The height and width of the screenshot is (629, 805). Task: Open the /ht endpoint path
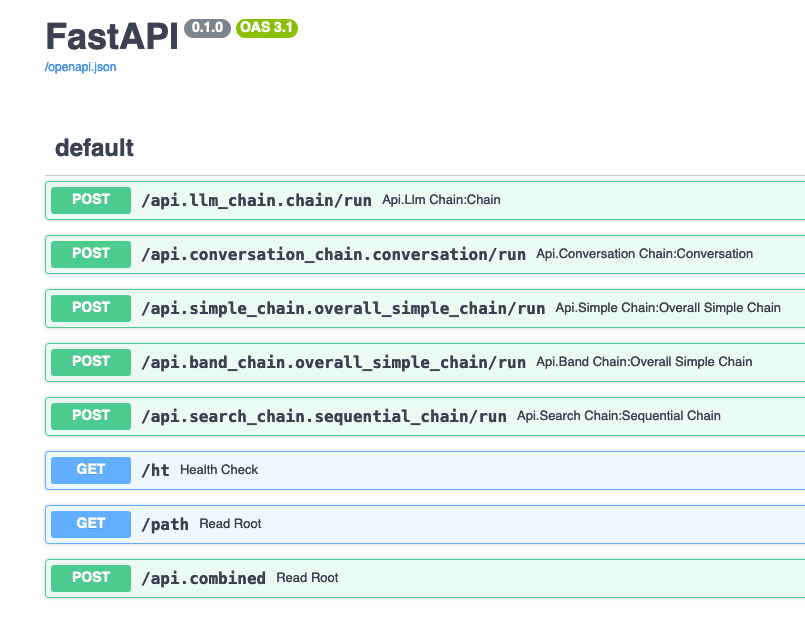click(x=156, y=470)
